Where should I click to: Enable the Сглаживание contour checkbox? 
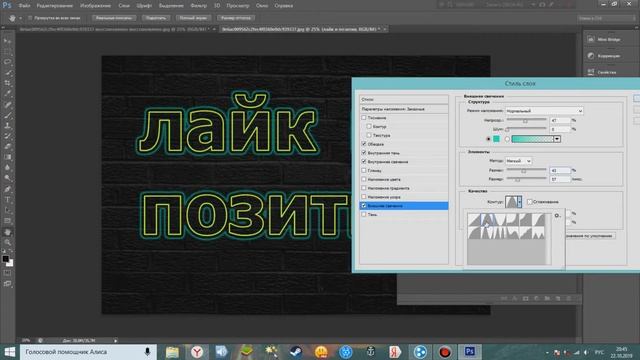point(529,202)
